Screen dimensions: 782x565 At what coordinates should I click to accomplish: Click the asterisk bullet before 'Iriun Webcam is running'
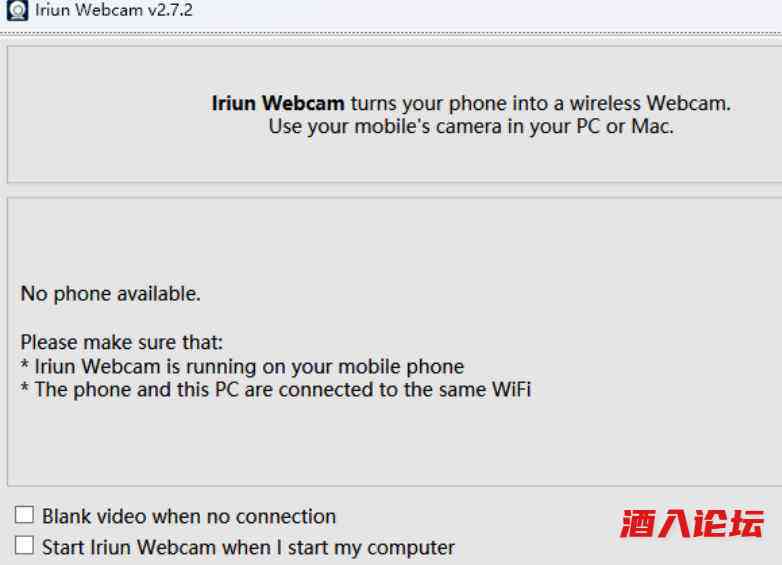(25, 364)
